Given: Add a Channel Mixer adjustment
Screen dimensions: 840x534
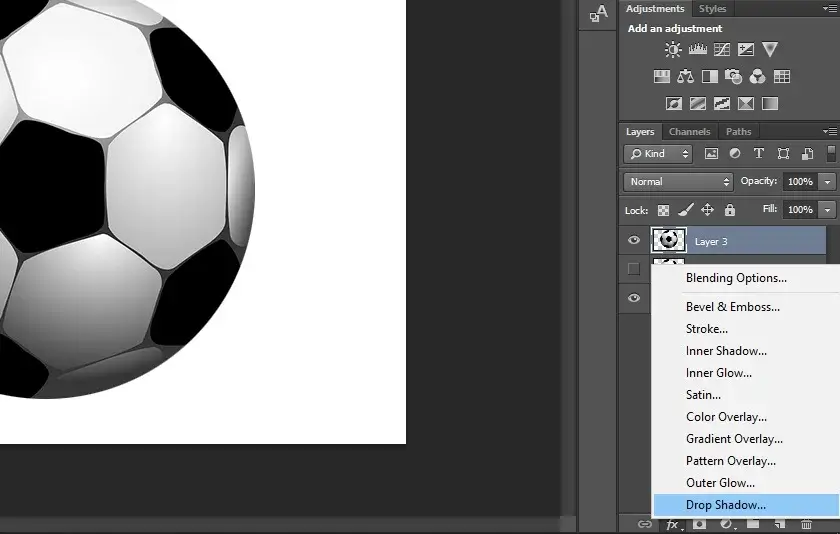Looking at the screenshot, I should click(x=758, y=77).
